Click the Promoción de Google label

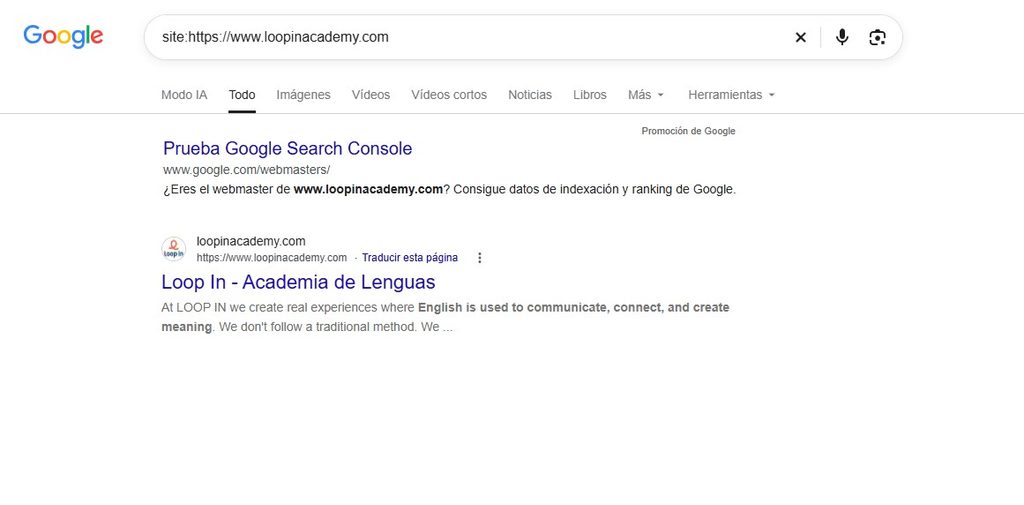tap(688, 131)
